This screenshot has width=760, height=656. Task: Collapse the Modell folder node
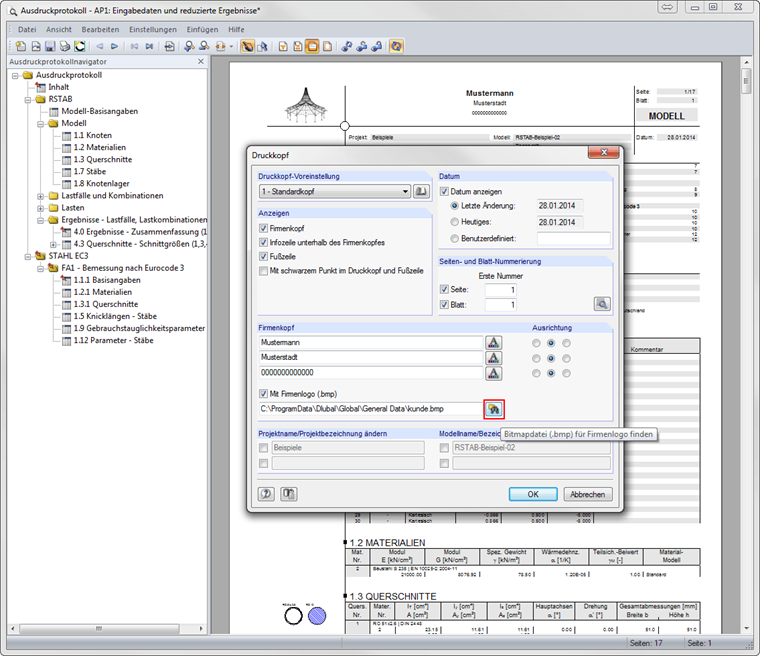click(x=41, y=124)
